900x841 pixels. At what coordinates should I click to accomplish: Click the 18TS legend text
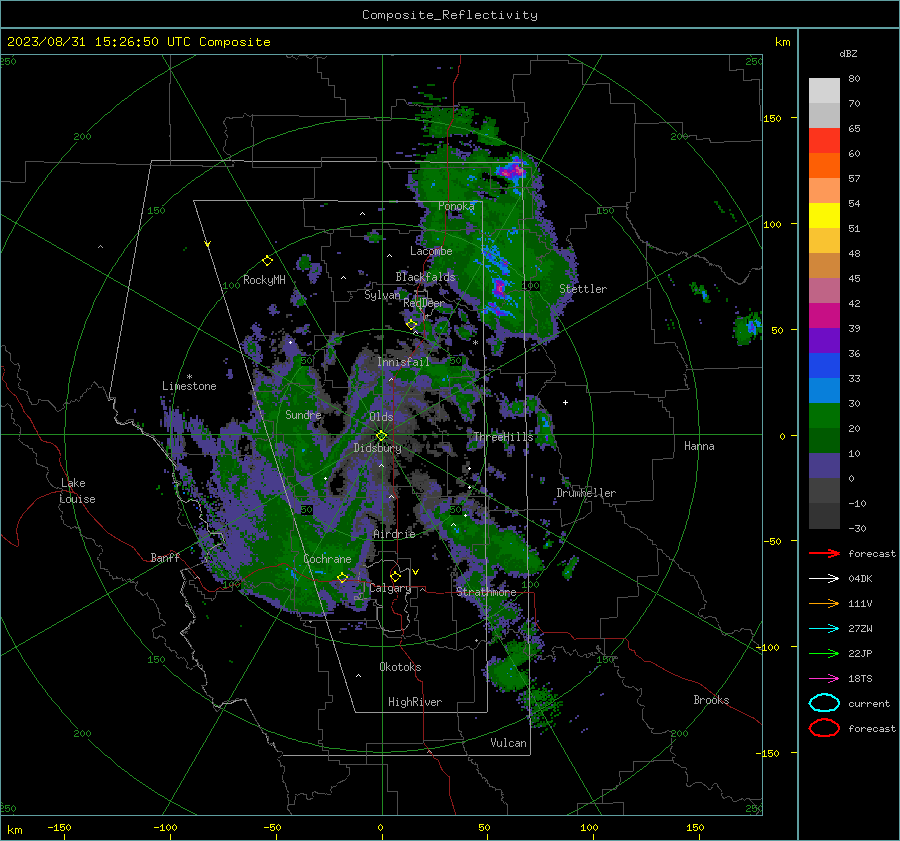[x=860, y=679]
